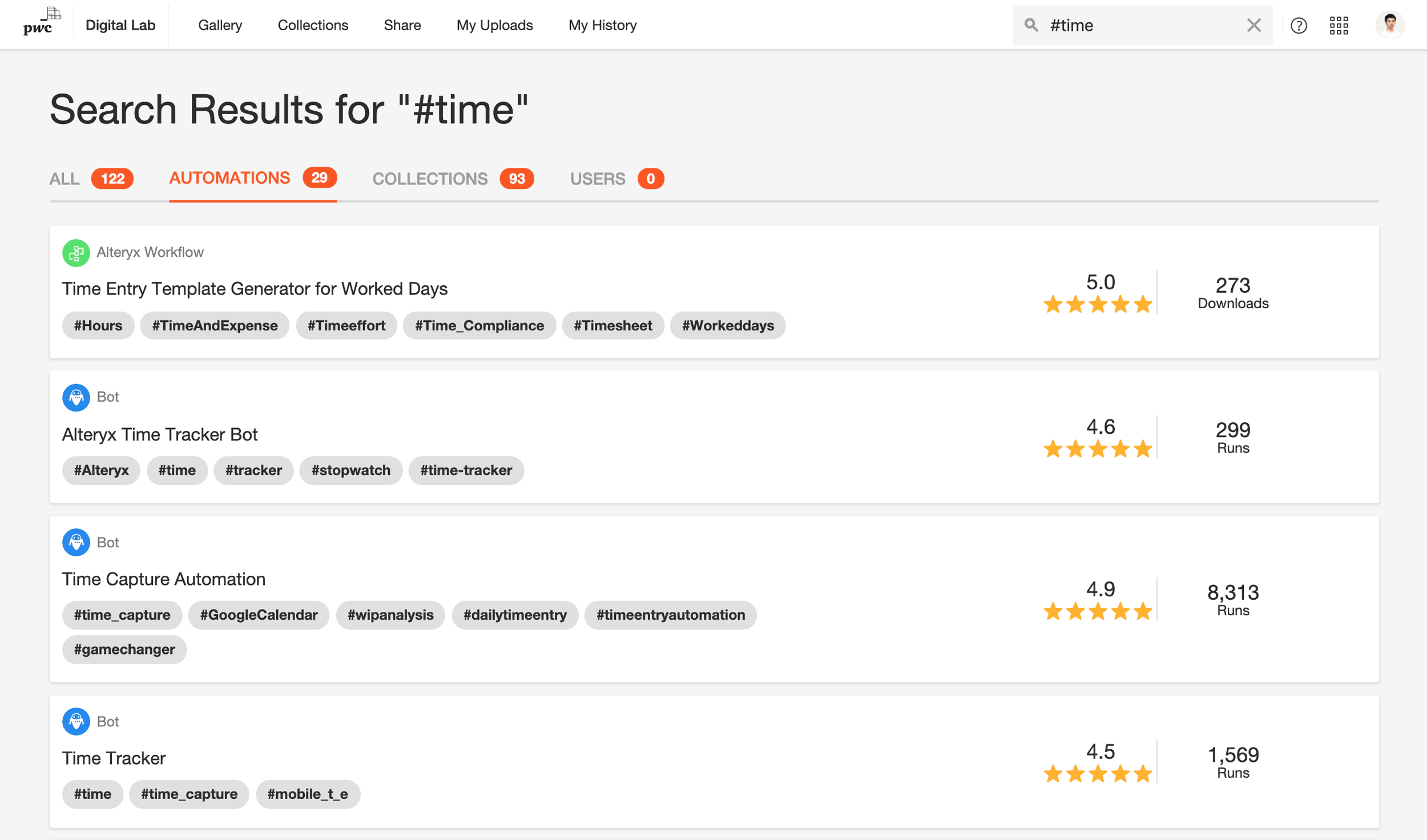This screenshot has width=1427, height=840.
Task: Open Gallery in the top navigation
Action: (x=220, y=25)
